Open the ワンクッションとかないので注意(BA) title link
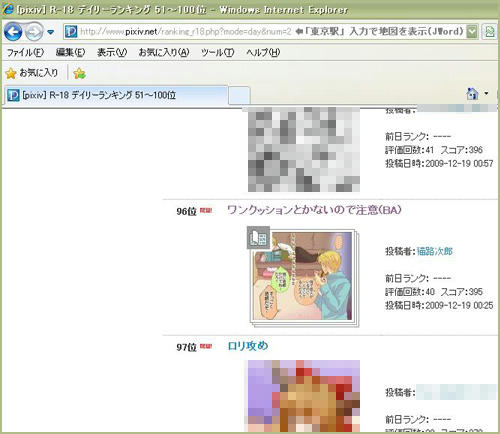The height and width of the screenshot is (434, 500). [x=314, y=210]
